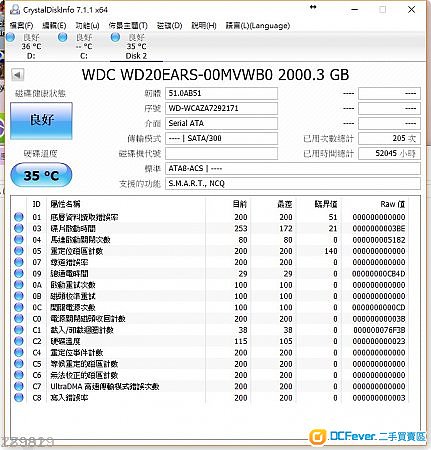The image size is (431, 450).
Task: Switch to the Disk 2 35 °C tab
Action: 136,47
